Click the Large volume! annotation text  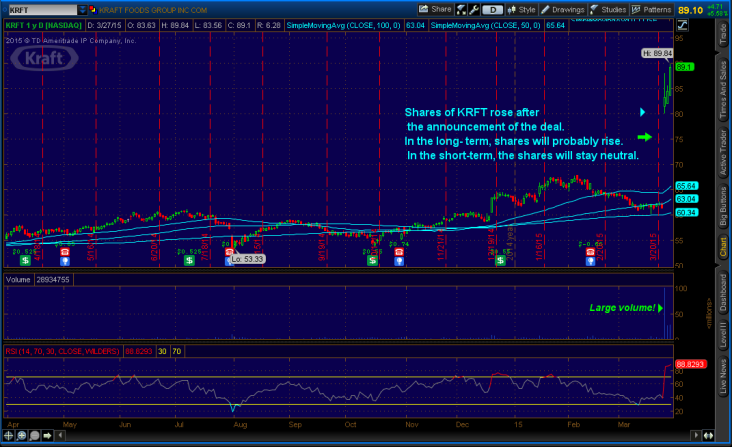coord(622,307)
